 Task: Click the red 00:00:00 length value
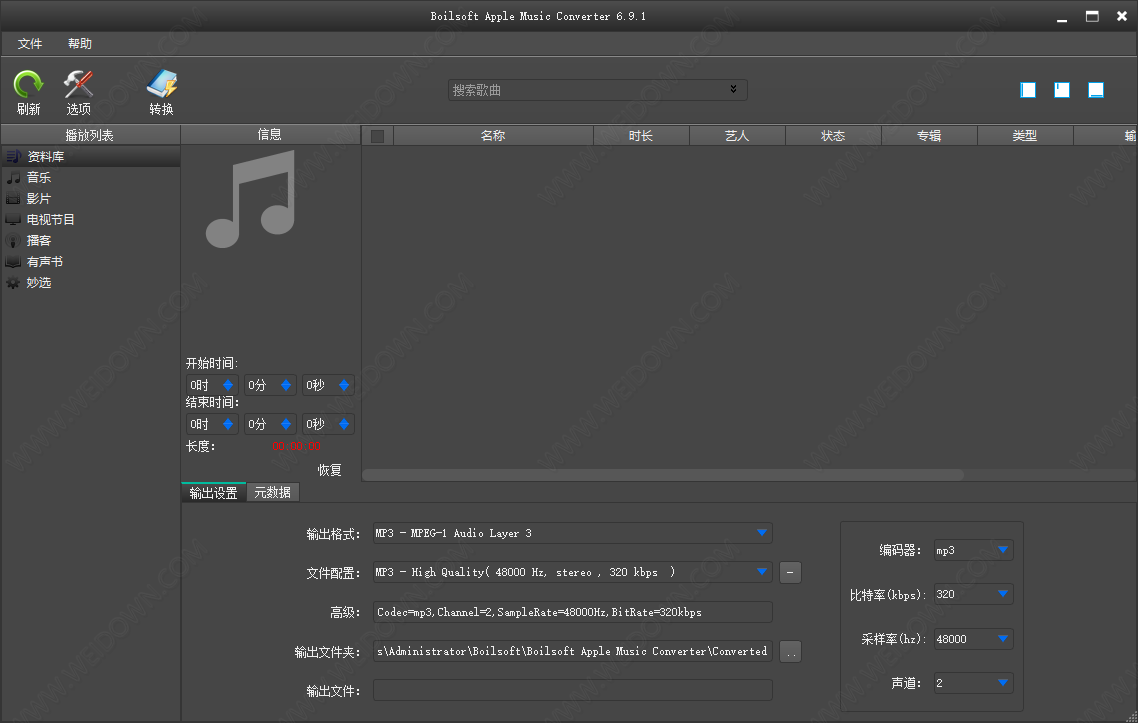pos(296,446)
